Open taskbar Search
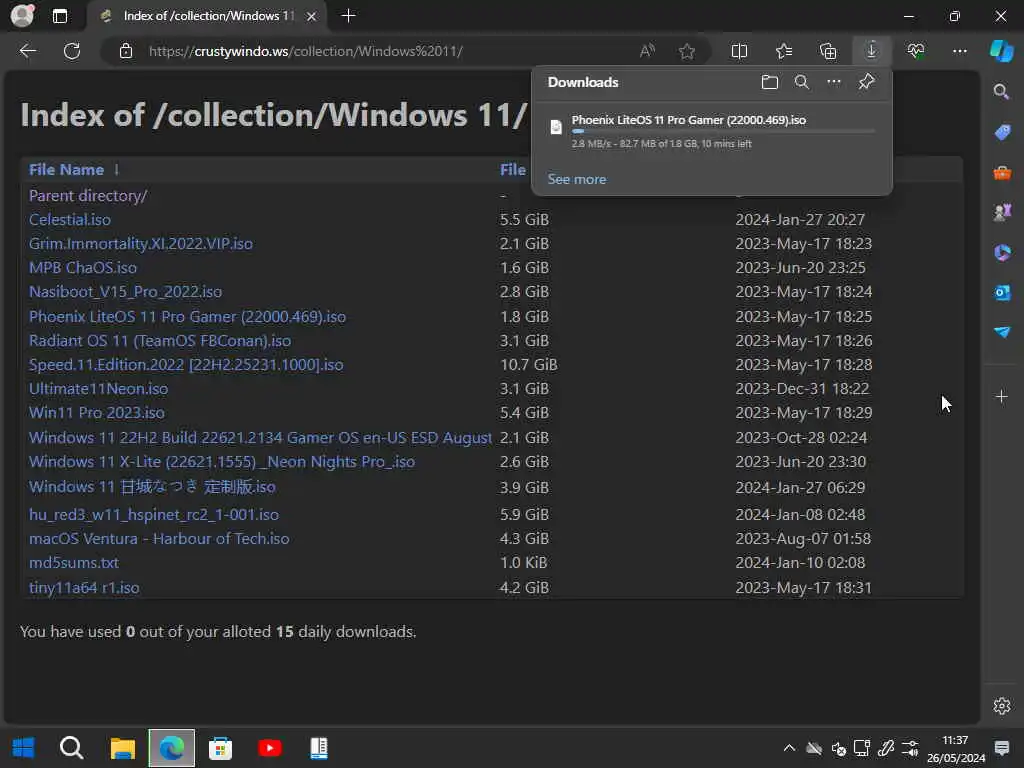Image resolution: width=1024 pixels, height=768 pixels. pos(71,748)
